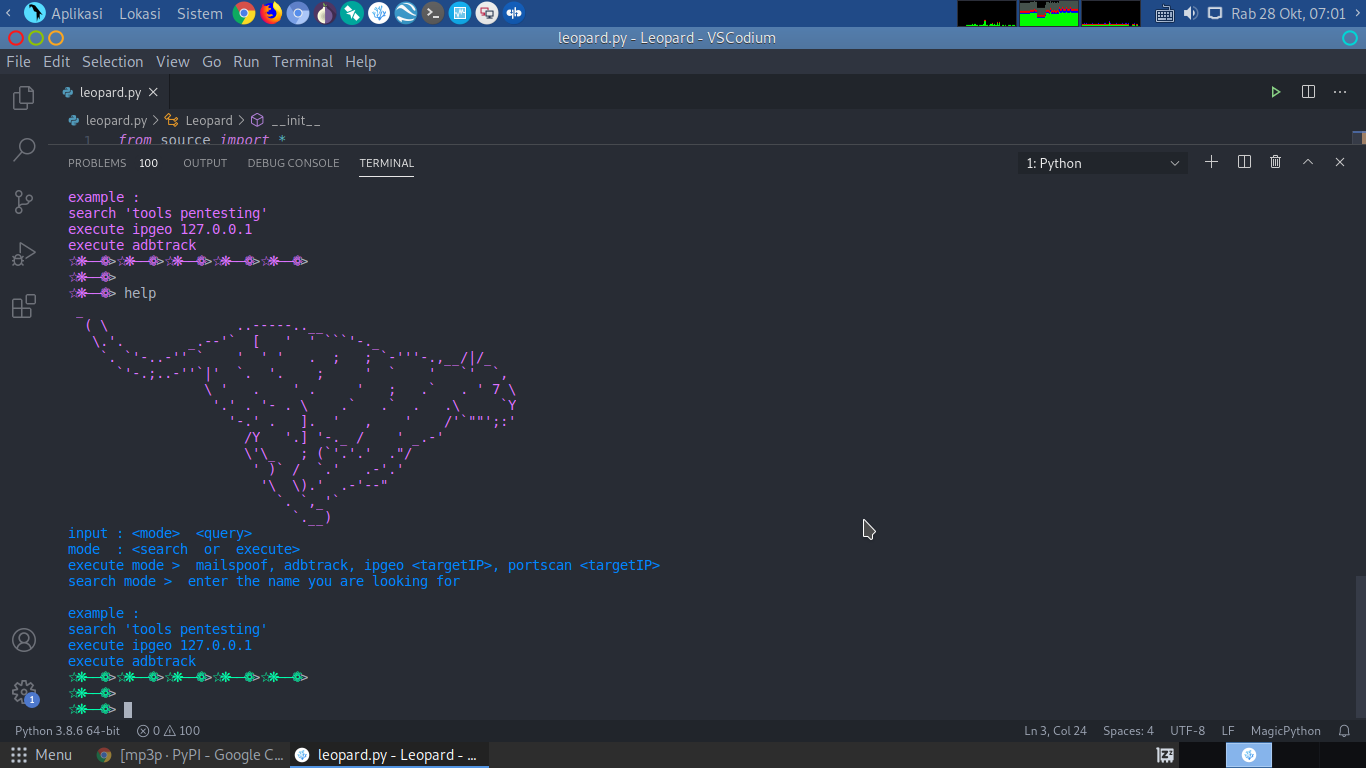Open the Lokasi menu in top panel
Viewport: 1366px width, 768px height.
tap(140, 13)
